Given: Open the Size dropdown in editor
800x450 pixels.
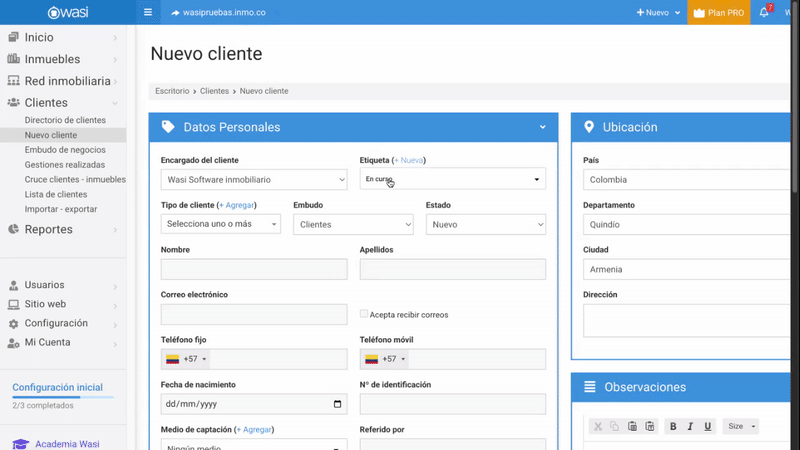Looking at the screenshot, I should point(741,426).
